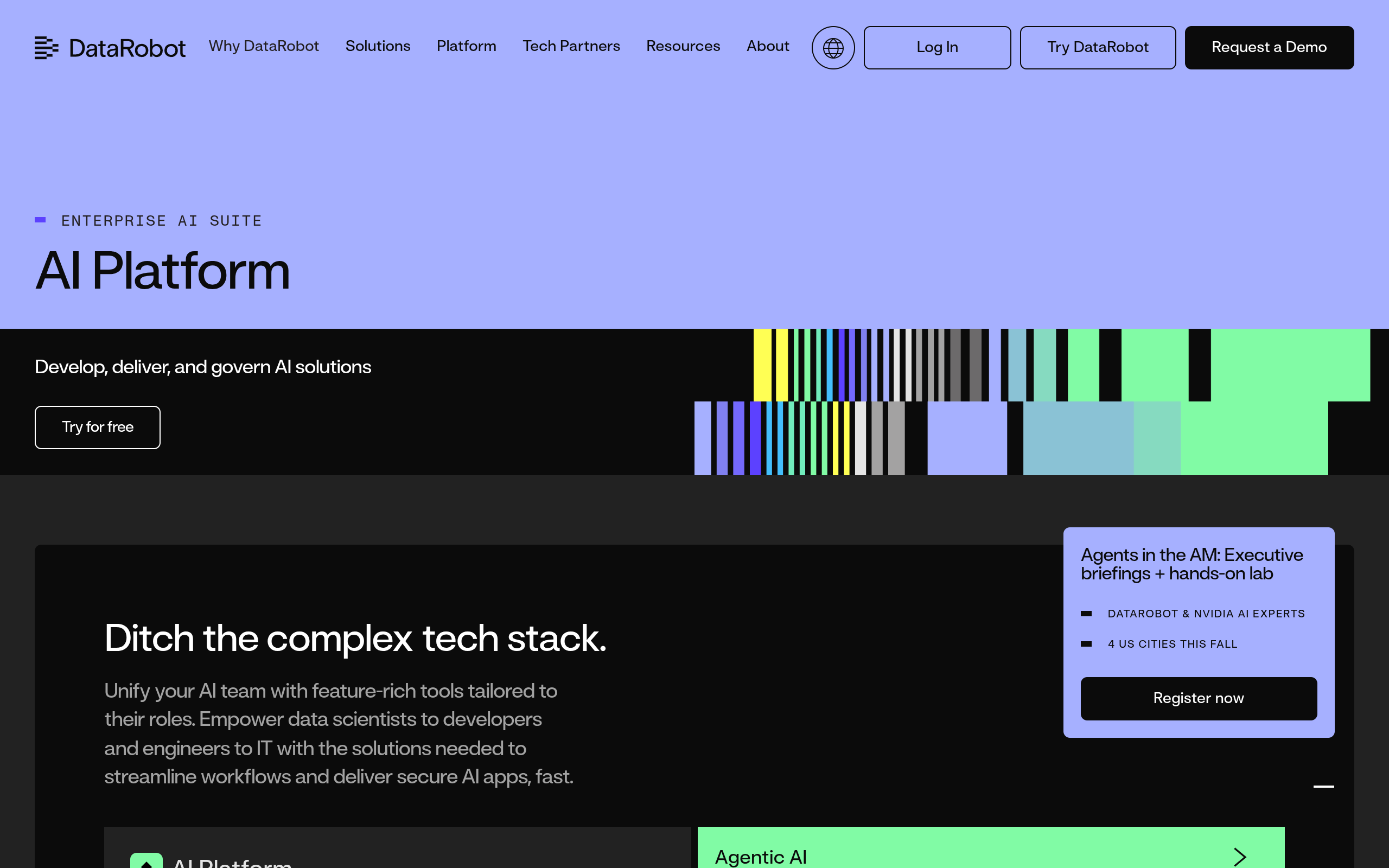The width and height of the screenshot is (1389, 868).
Task: Click the green AI Platform card icon
Action: pyautogui.click(x=146, y=860)
